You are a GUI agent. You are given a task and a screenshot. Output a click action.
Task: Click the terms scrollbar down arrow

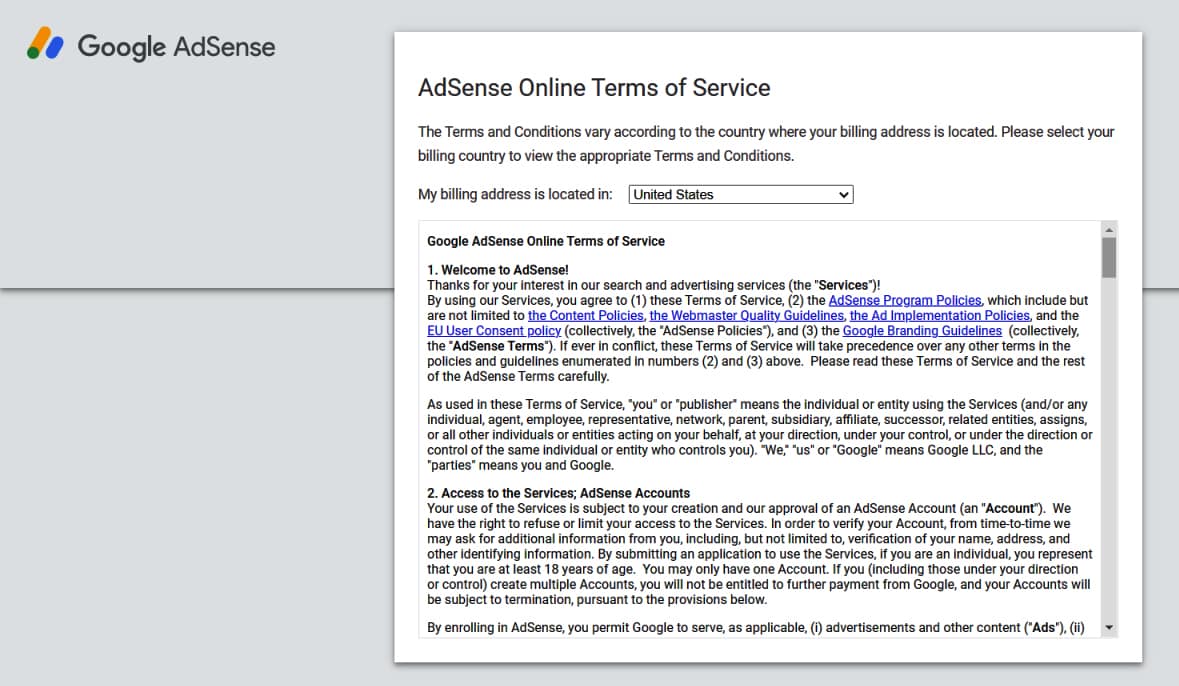tap(1109, 628)
